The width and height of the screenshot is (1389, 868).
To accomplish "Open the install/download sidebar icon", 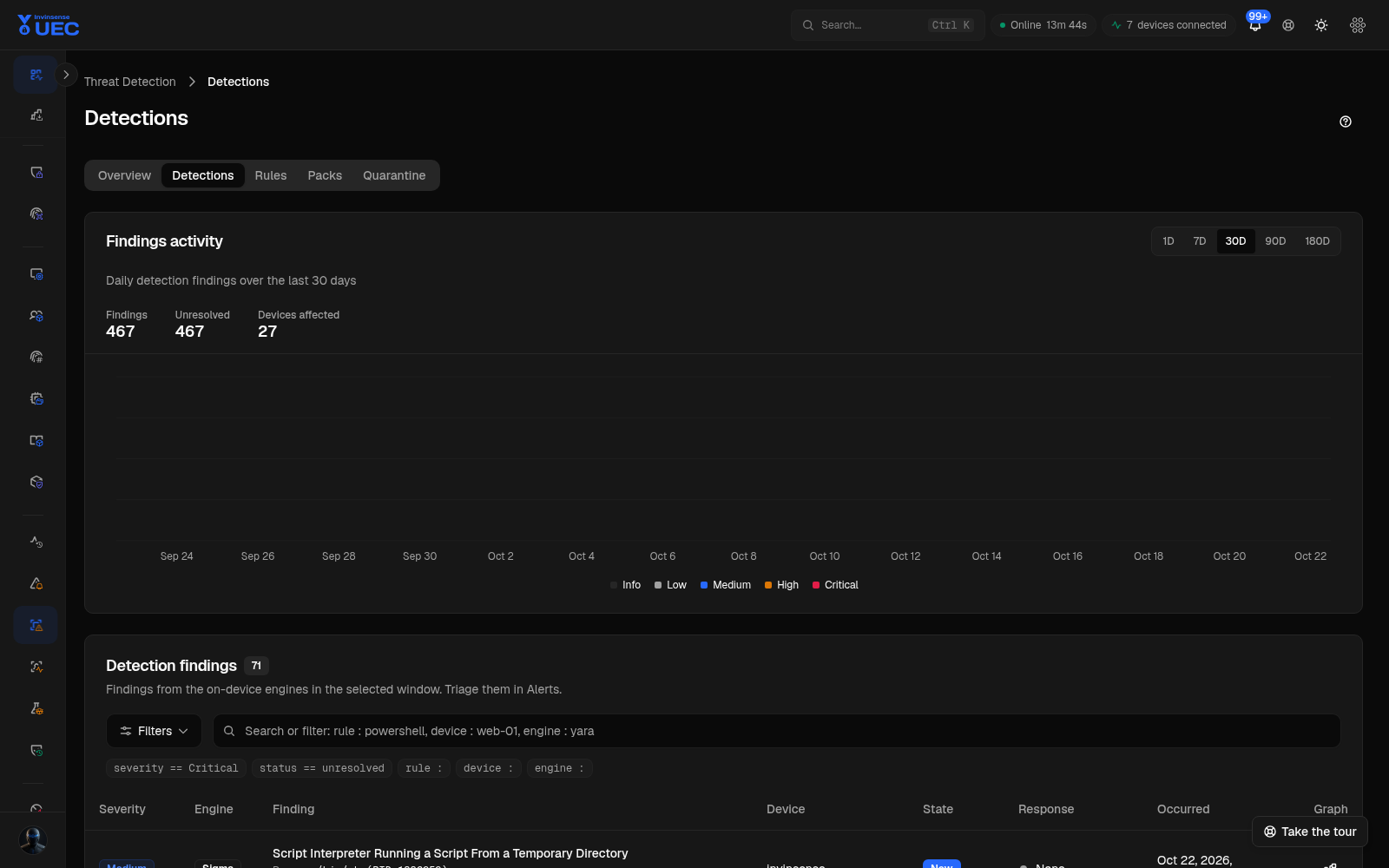I will pyautogui.click(x=36, y=115).
